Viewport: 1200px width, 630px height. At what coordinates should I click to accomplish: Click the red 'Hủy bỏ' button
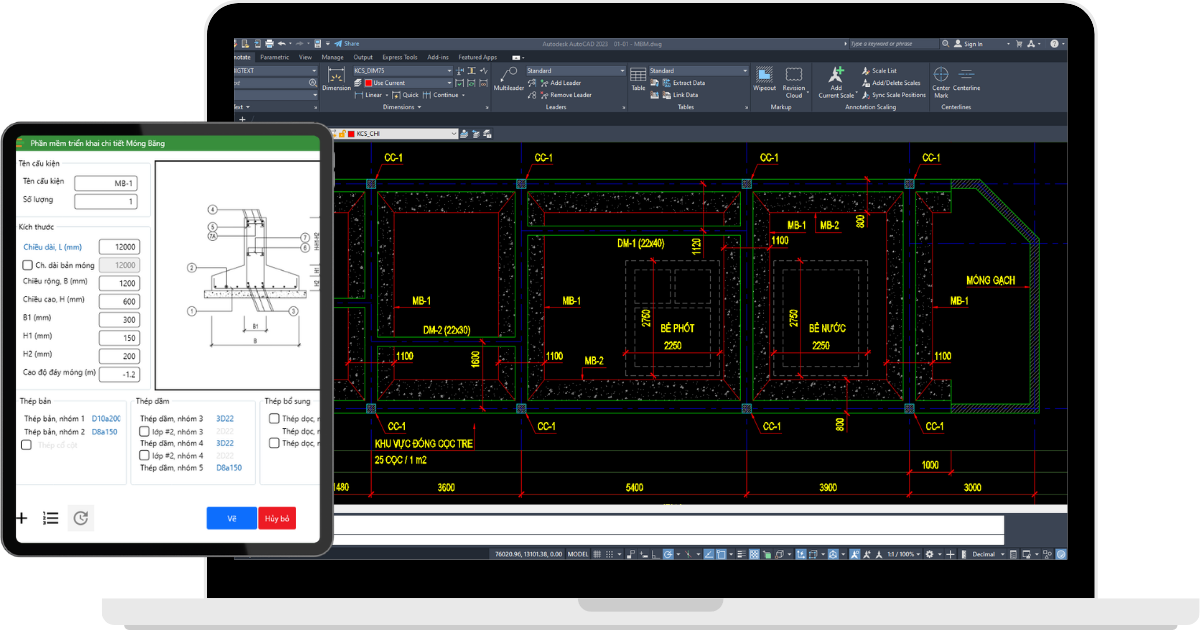tap(276, 518)
